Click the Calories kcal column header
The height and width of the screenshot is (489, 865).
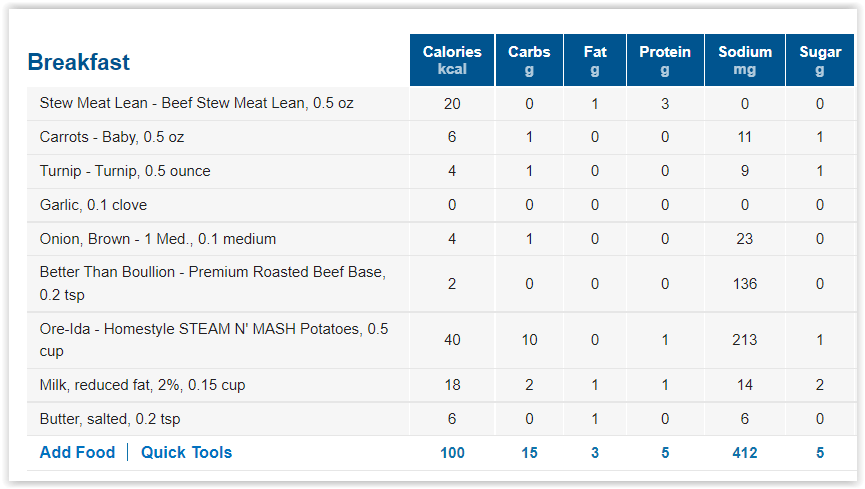point(452,60)
